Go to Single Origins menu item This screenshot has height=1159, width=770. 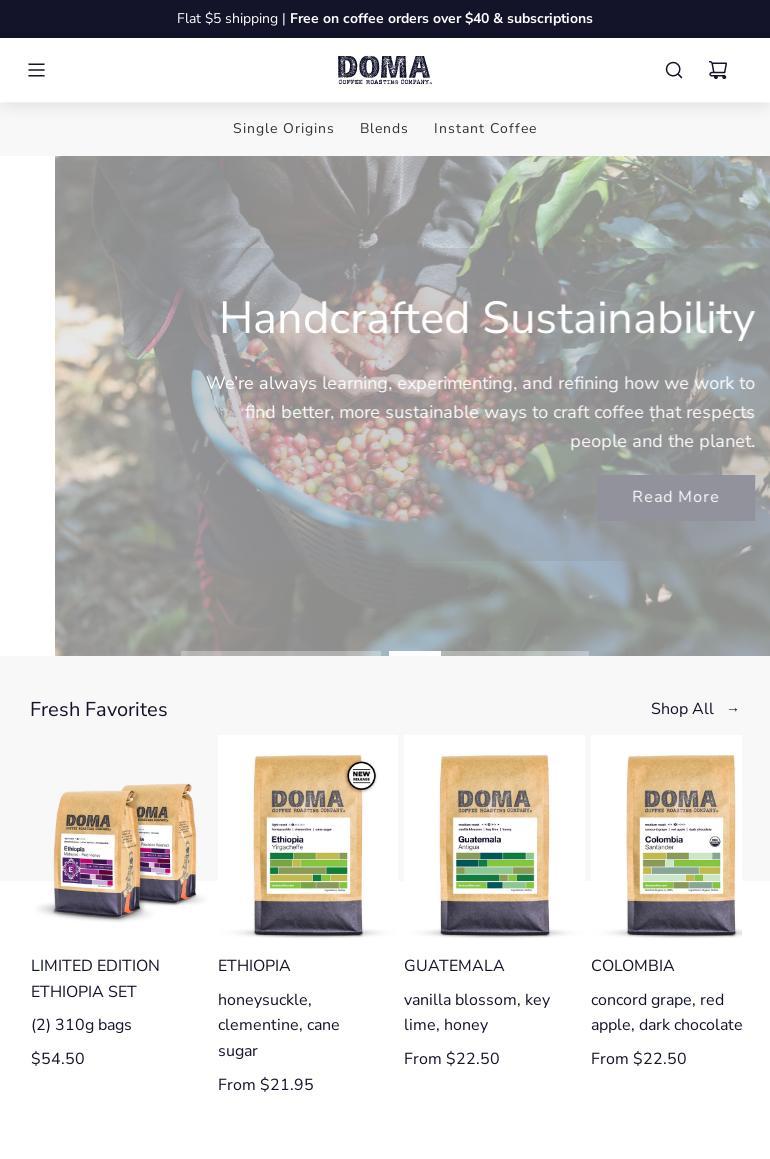pos(283,129)
